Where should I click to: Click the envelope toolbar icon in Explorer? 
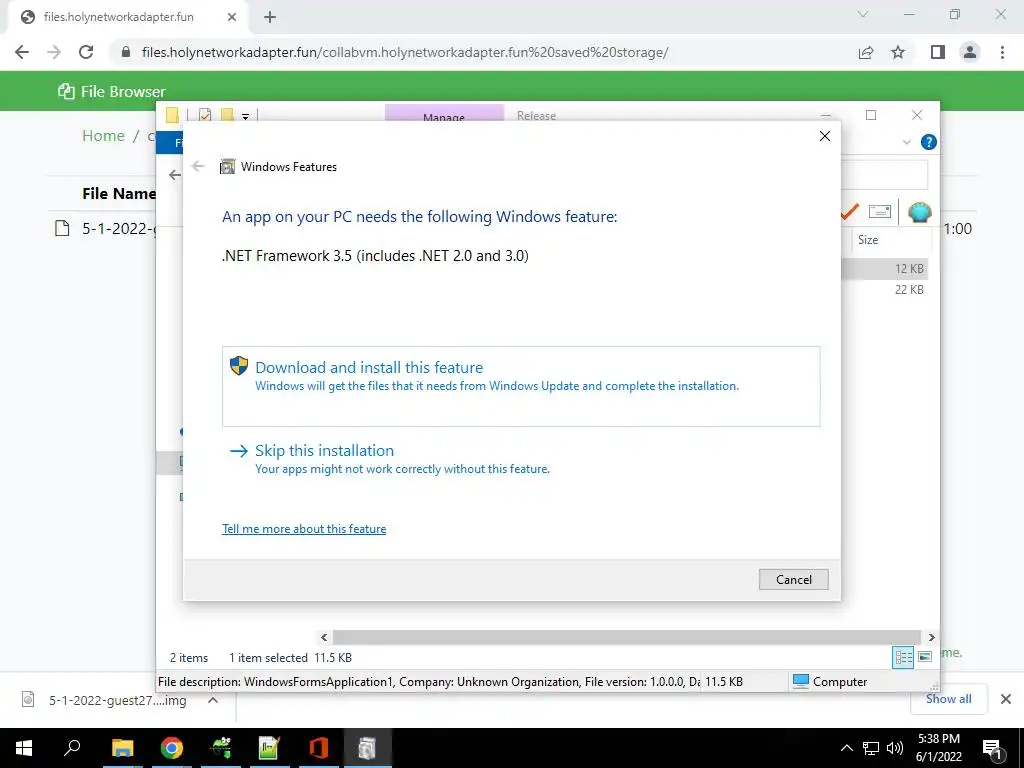880,212
